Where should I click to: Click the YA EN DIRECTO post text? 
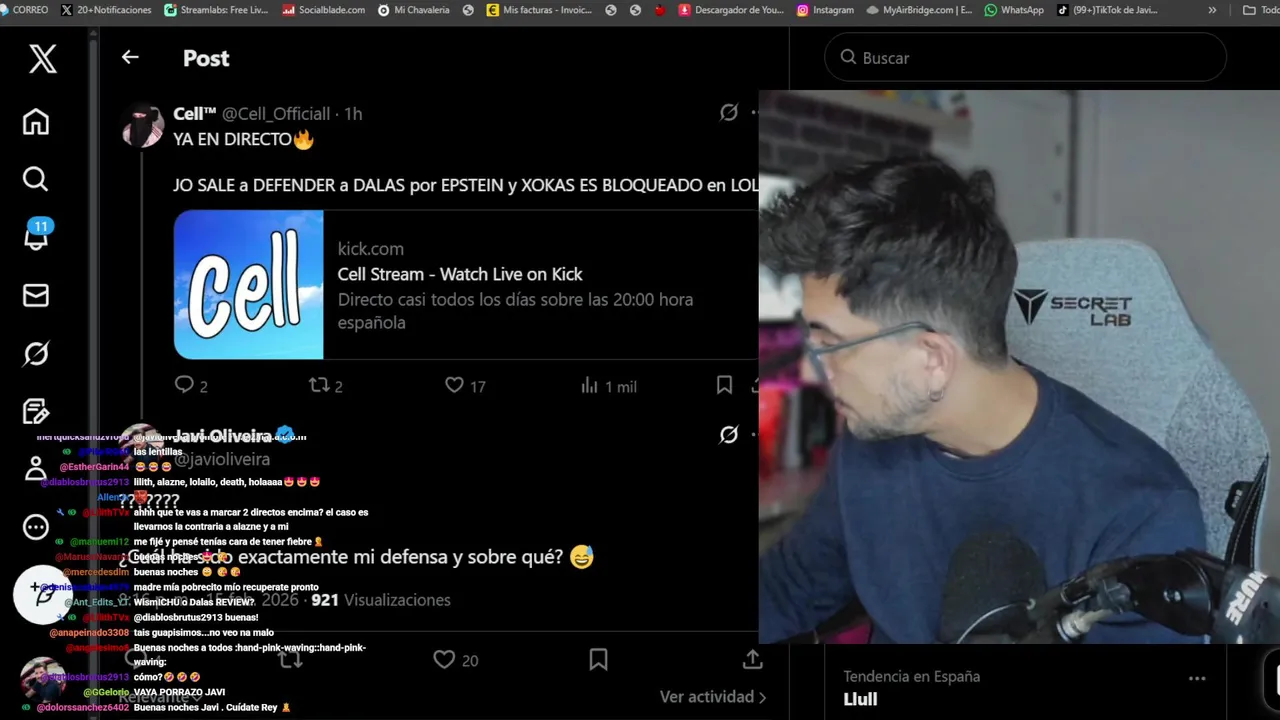click(243, 140)
